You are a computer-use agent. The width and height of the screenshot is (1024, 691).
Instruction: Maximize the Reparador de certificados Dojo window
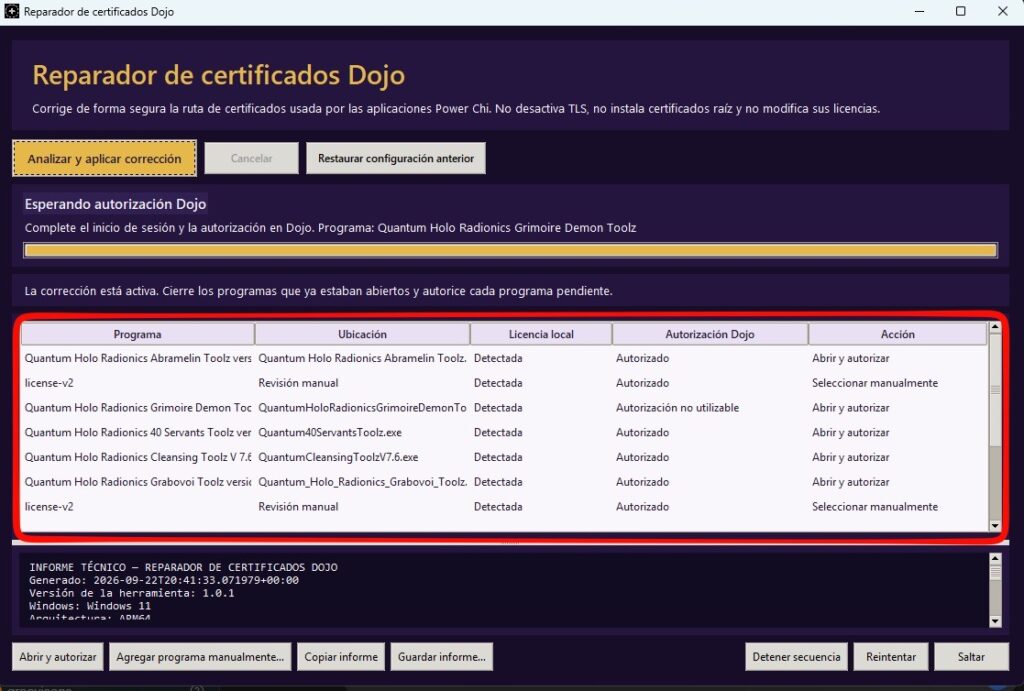[961, 11]
